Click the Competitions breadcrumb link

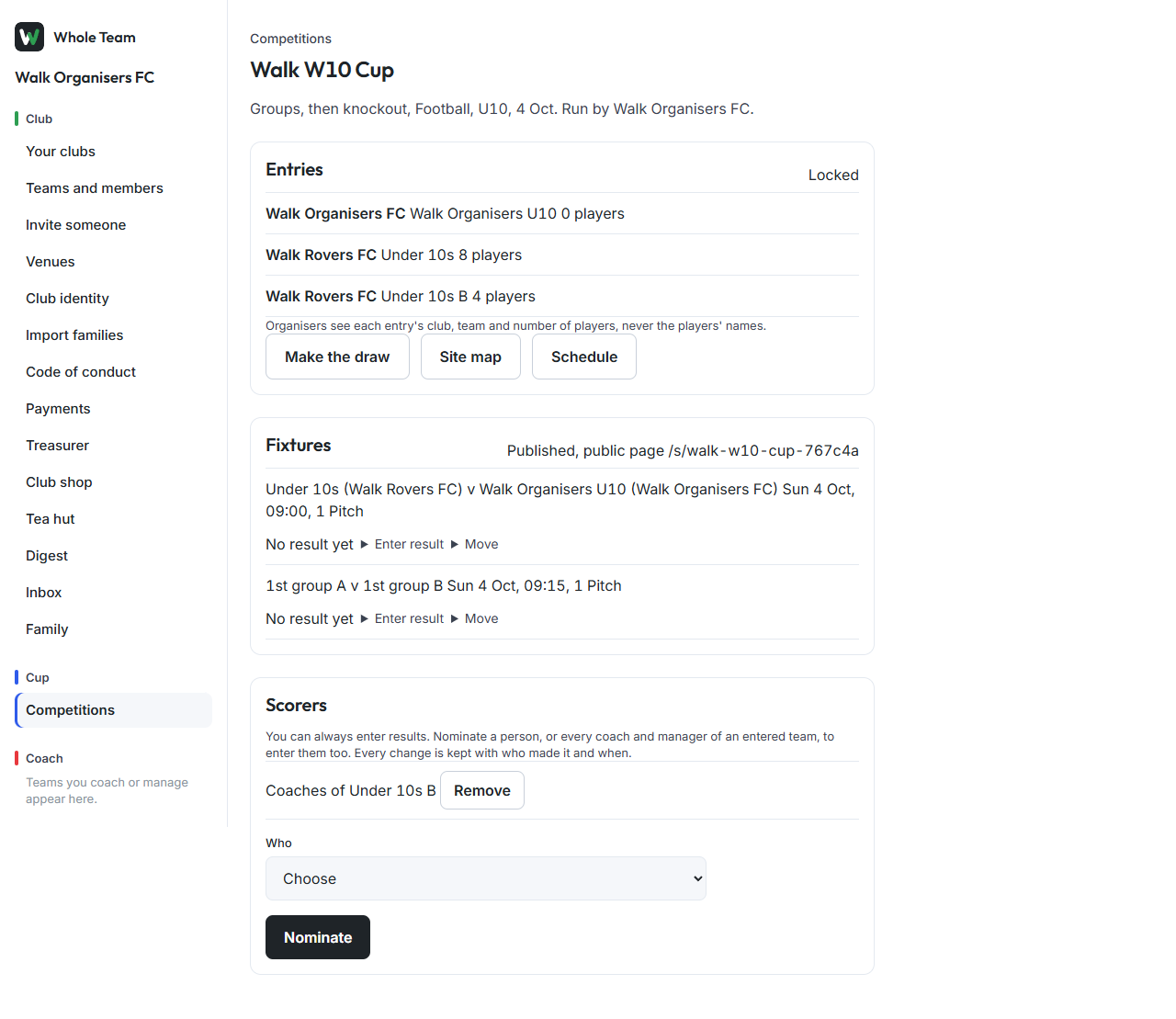(290, 39)
